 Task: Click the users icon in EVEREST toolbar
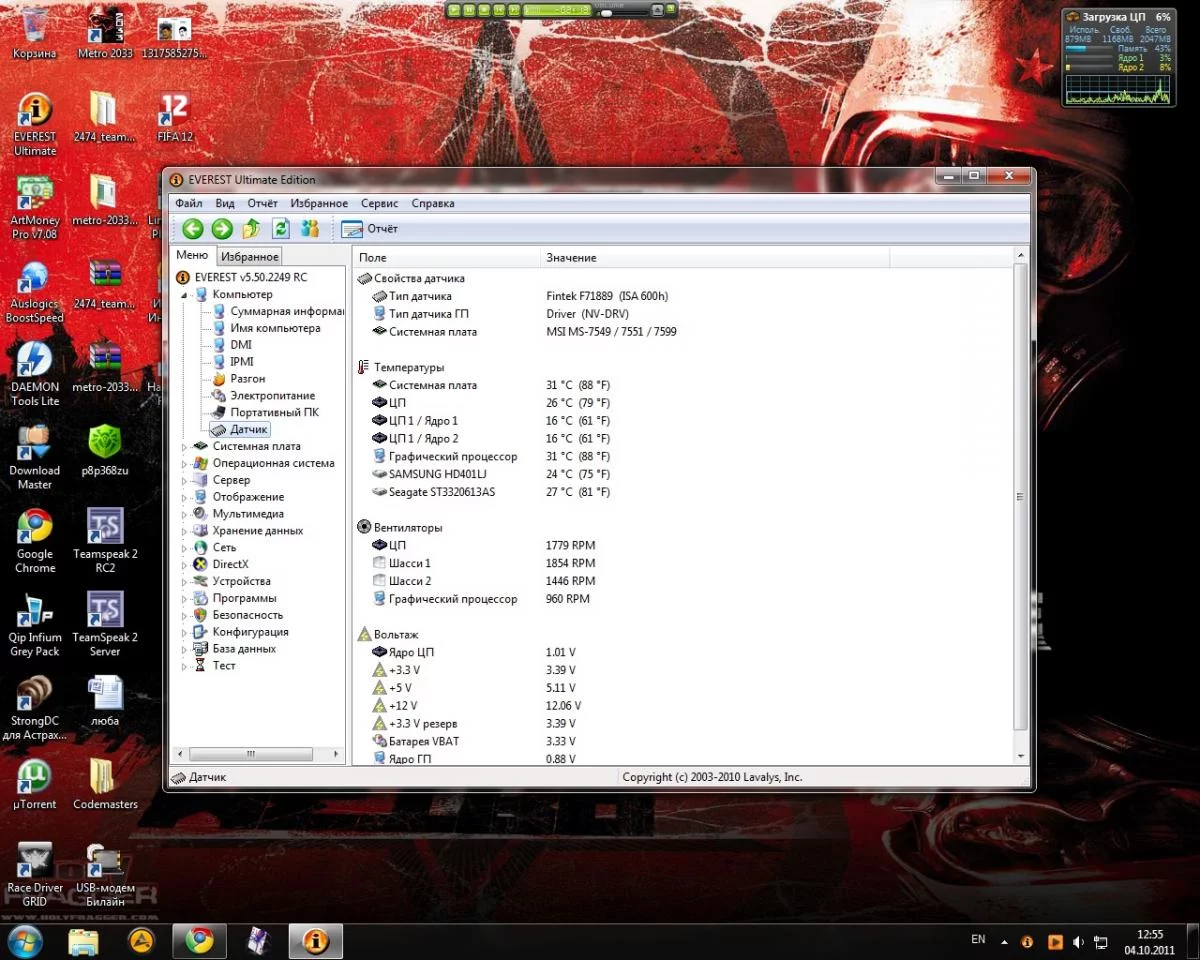[x=310, y=229]
